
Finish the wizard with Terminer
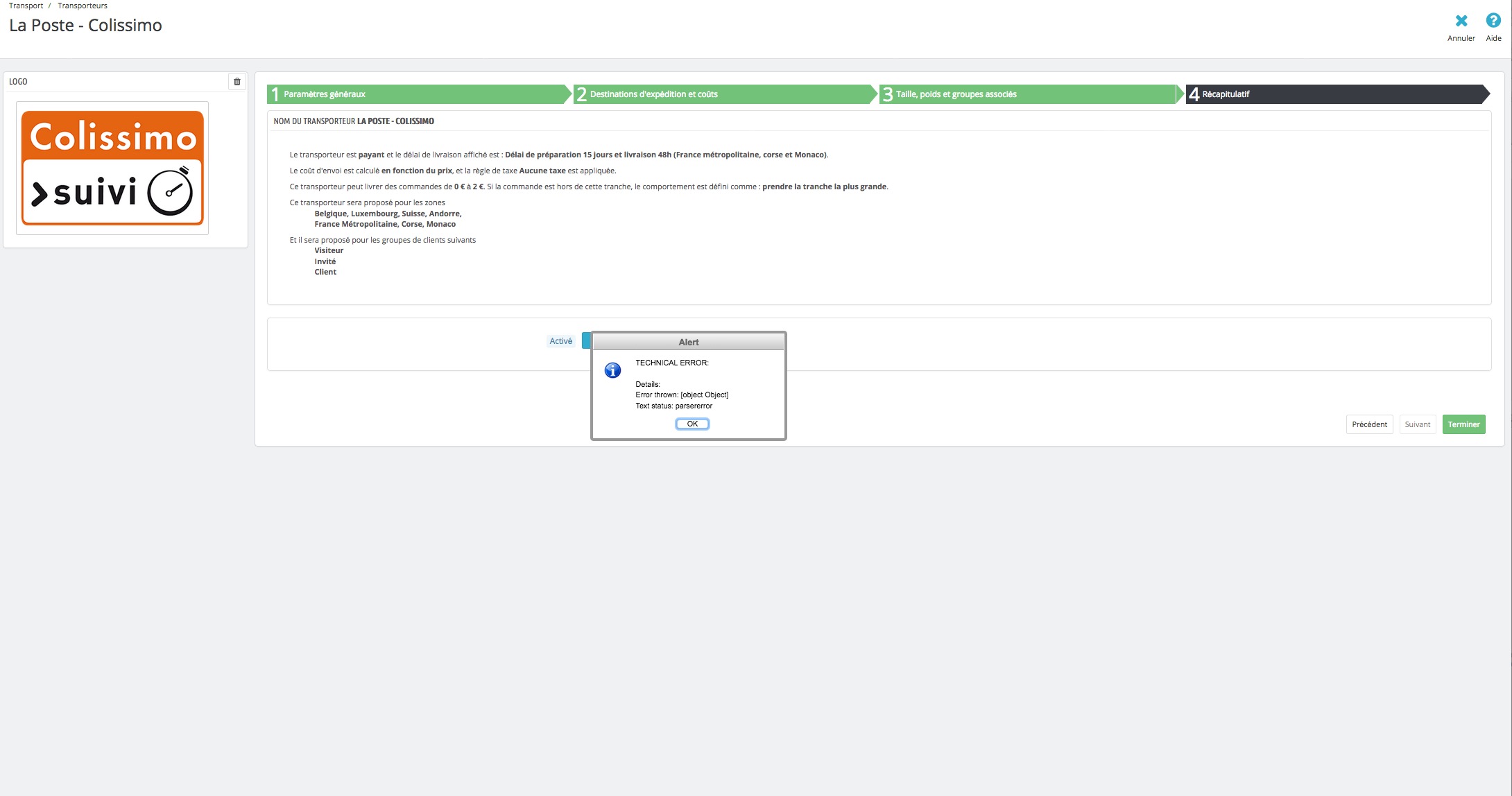[1463, 424]
